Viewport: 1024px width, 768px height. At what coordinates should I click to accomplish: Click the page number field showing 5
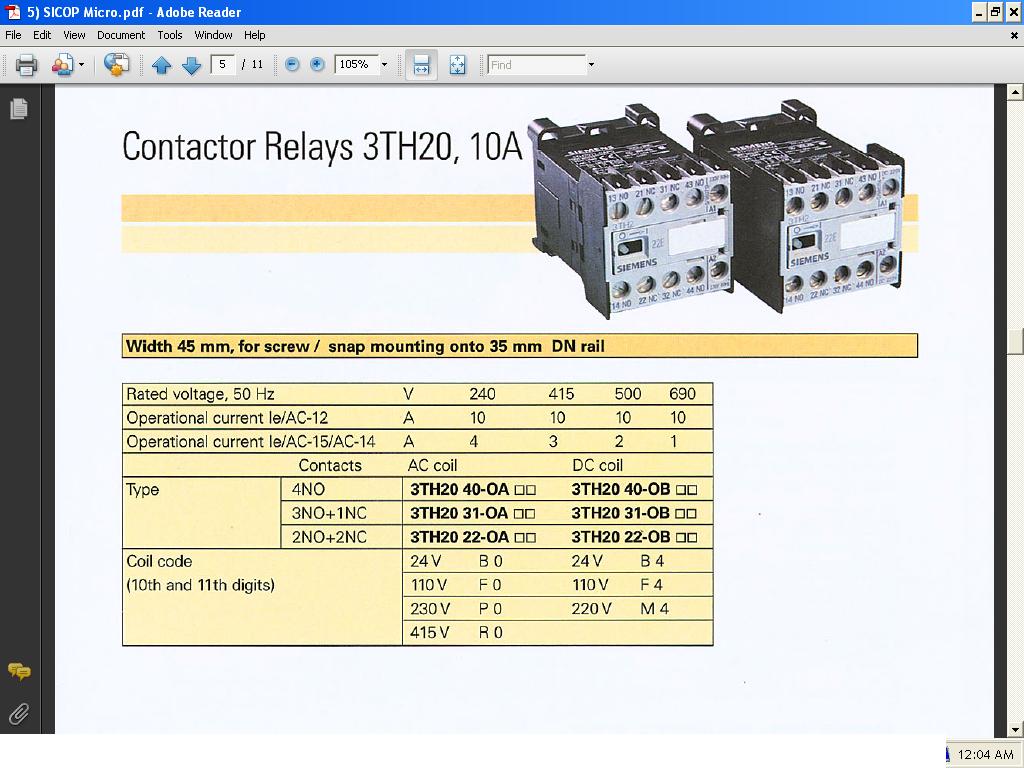(223, 64)
